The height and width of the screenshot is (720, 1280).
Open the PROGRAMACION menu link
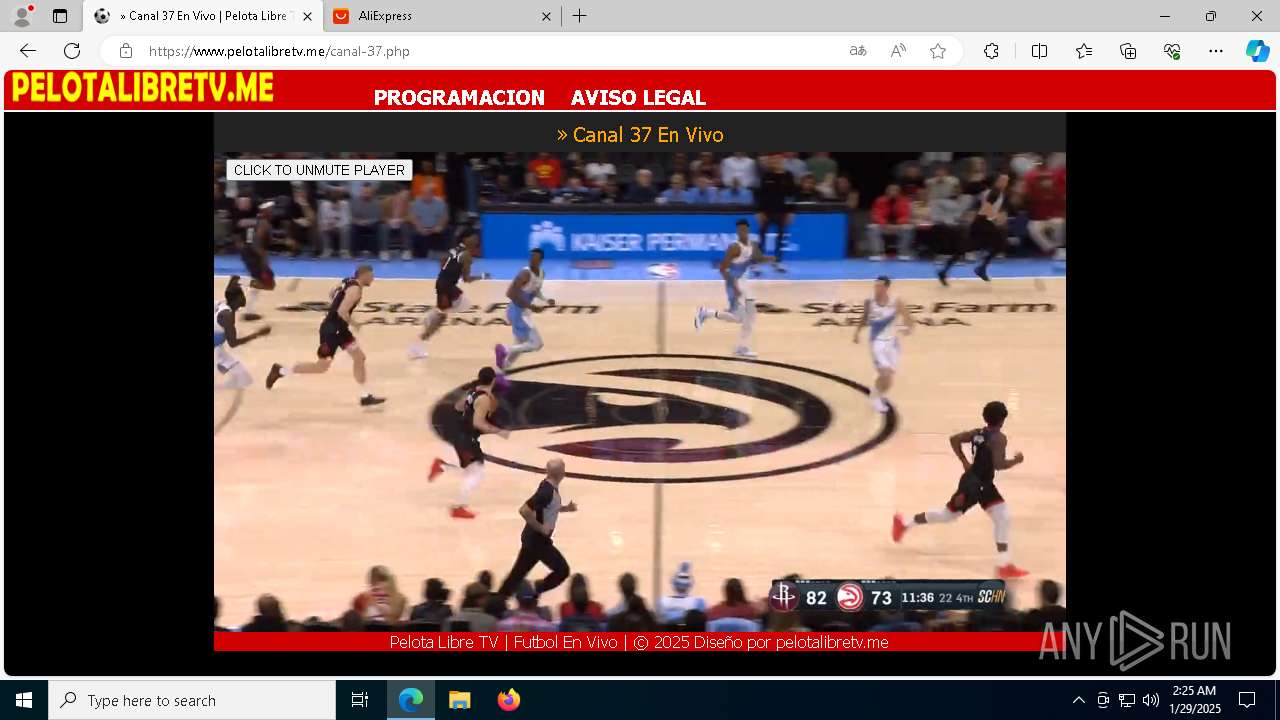click(459, 98)
